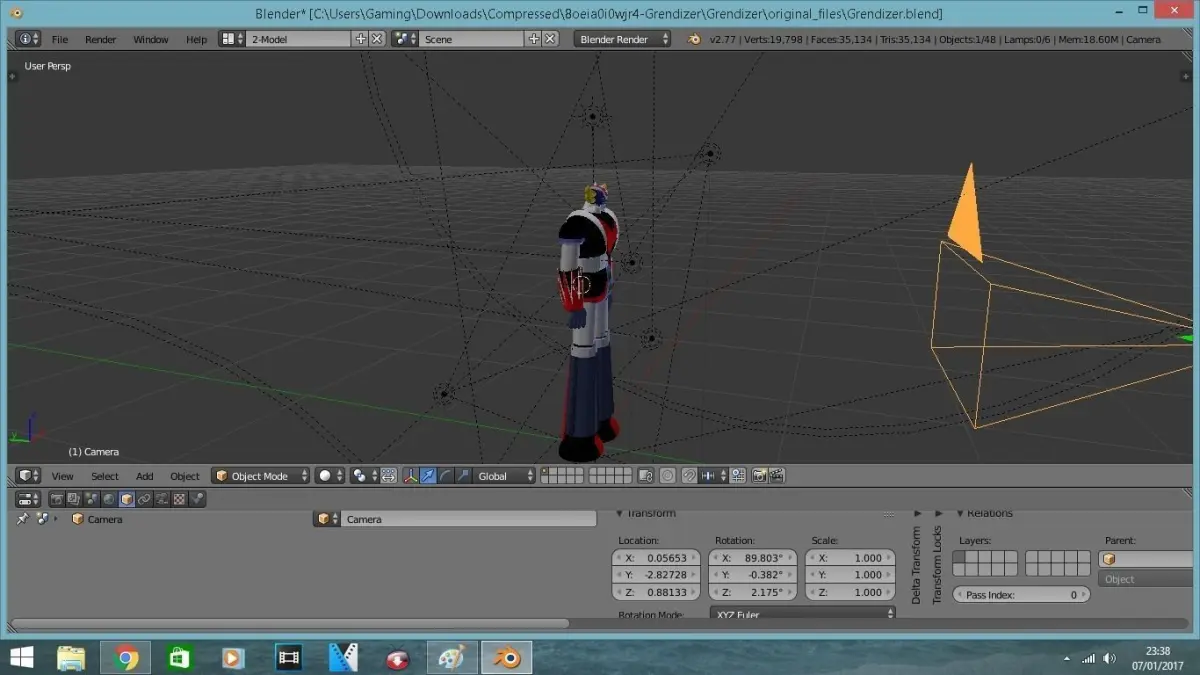Toggle the pin icon in properties context

click(22, 519)
